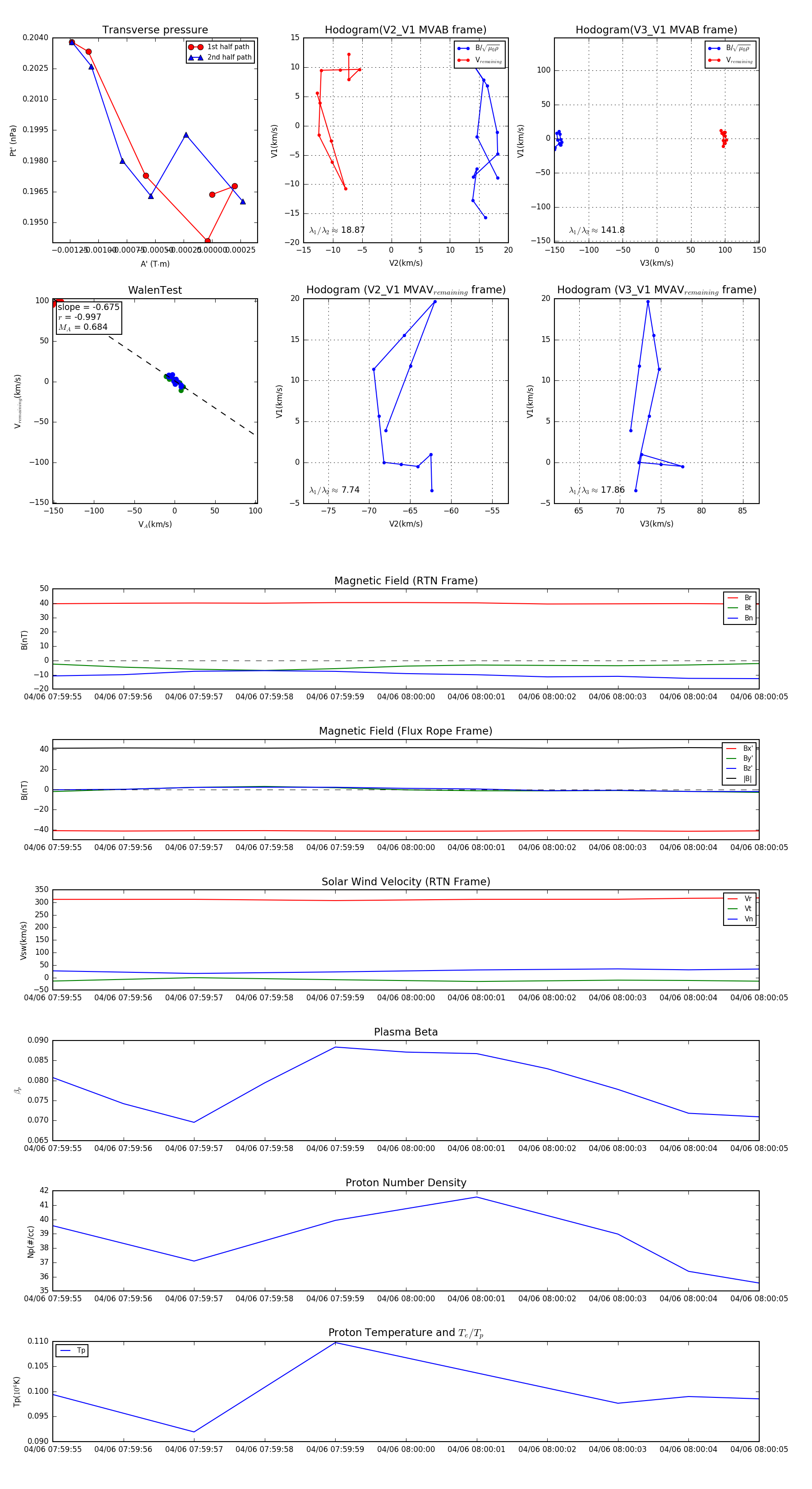
Task: Click the peak of the proton density curve
Action: pos(477,1197)
